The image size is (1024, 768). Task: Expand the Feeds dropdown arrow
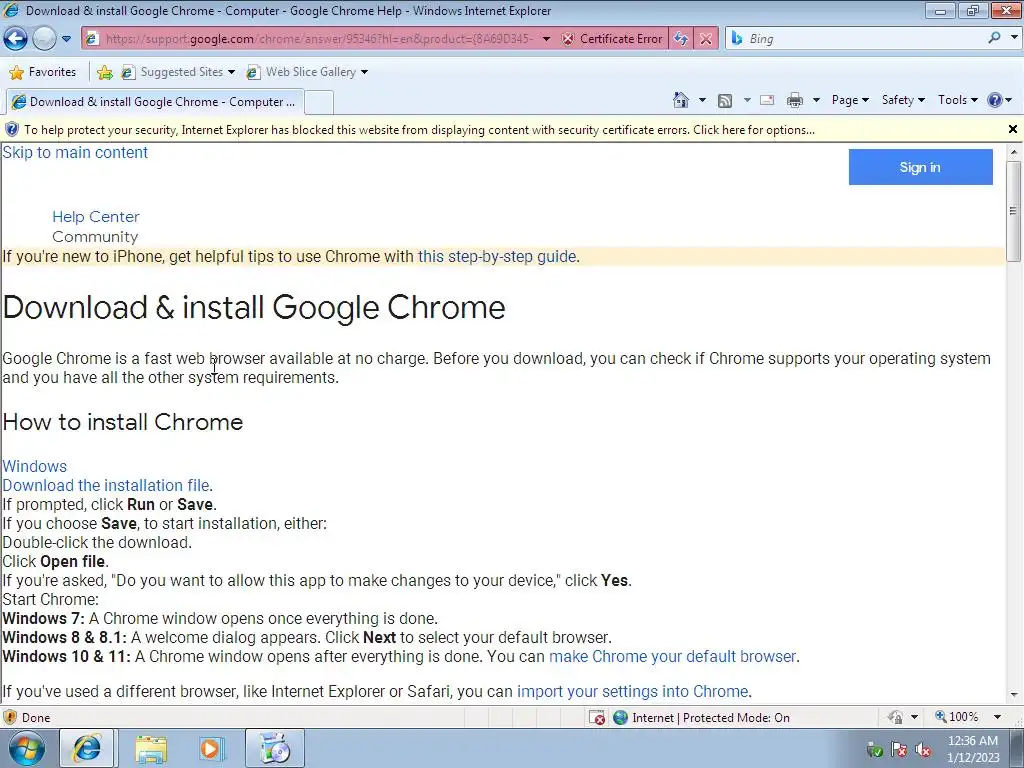coord(747,100)
